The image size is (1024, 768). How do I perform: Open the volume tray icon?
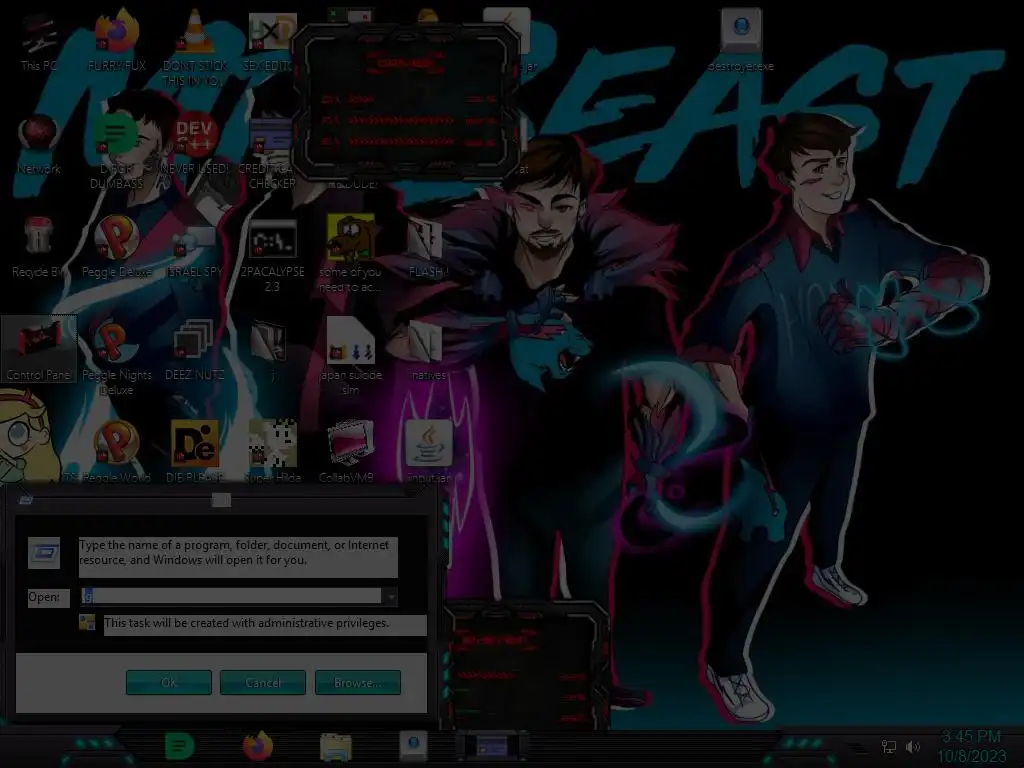[913, 746]
